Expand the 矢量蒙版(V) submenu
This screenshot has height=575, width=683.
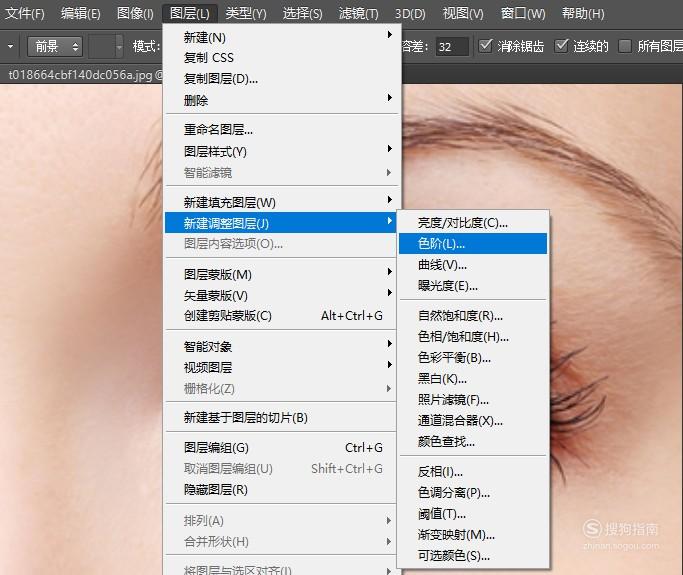281,295
